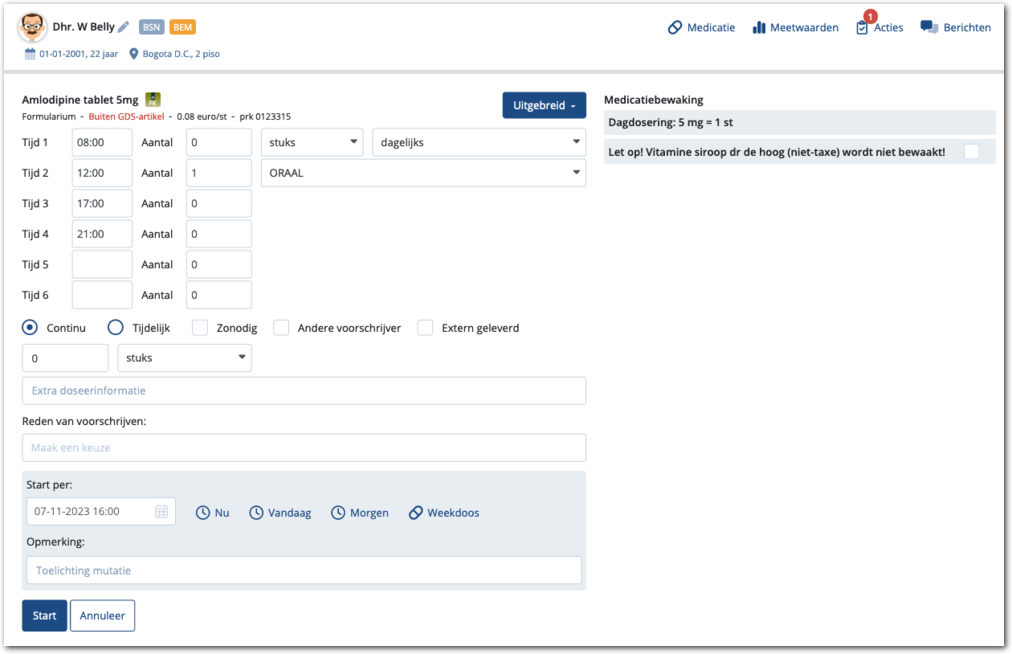Click the green formularium icon beside Amlodipine
The width and height of the screenshot is (1012, 654).
point(153,99)
